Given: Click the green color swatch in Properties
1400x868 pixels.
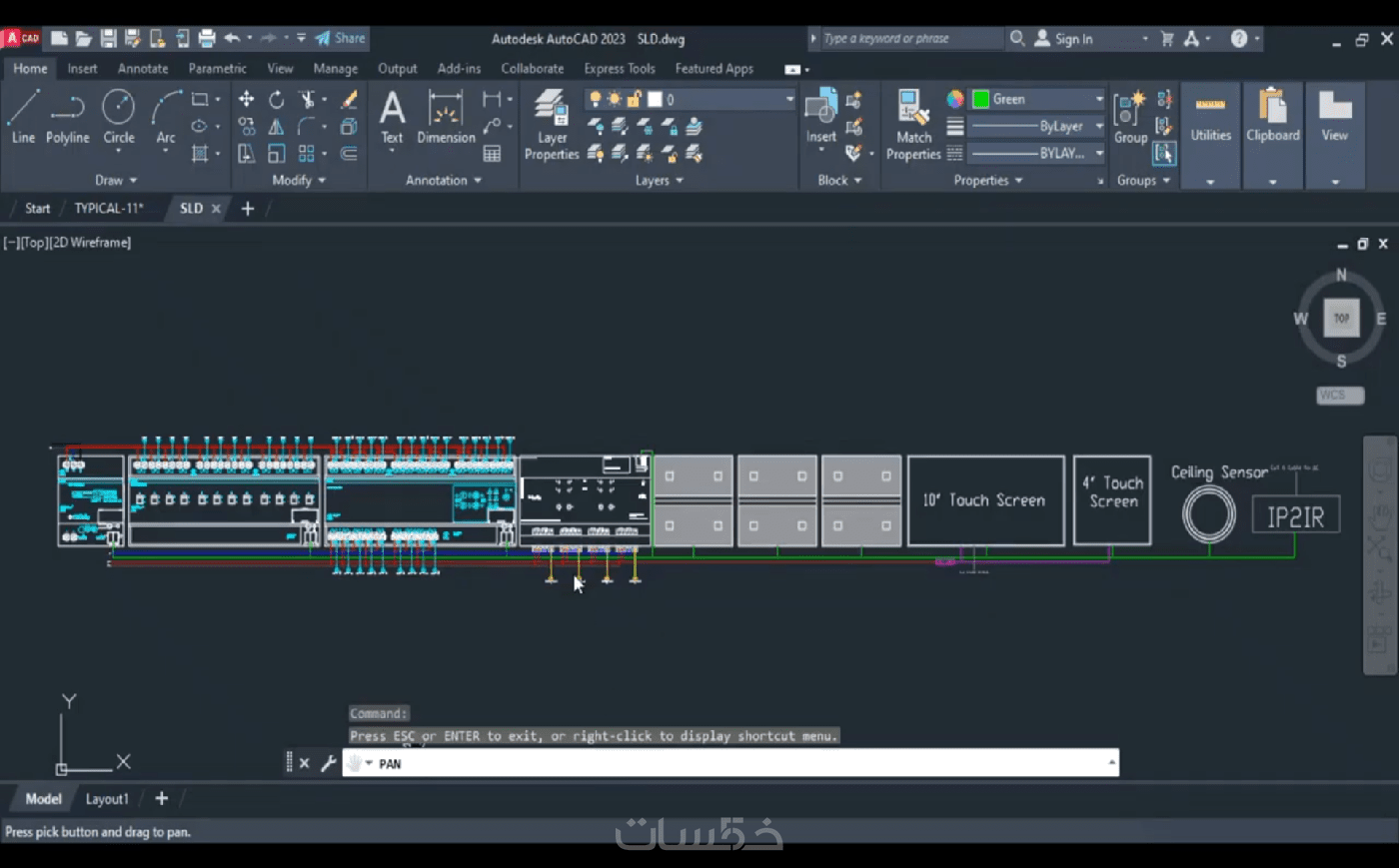Looking at the screenshot, I should 981,99.
